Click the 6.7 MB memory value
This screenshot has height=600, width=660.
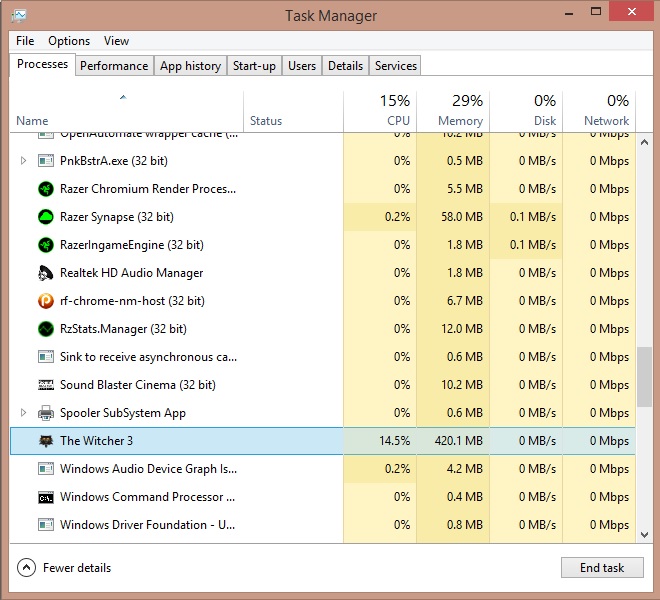465,301
